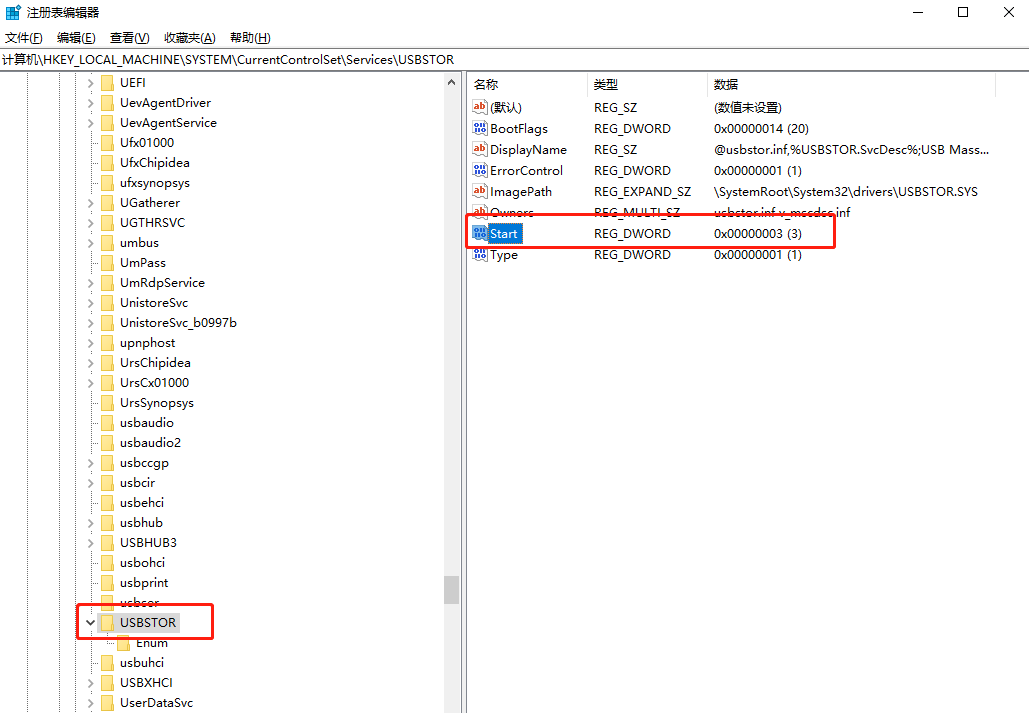Screen dimensions: 1029x713
Task: Collapse the USBSTOR key
Action: [x=90, y=621]
